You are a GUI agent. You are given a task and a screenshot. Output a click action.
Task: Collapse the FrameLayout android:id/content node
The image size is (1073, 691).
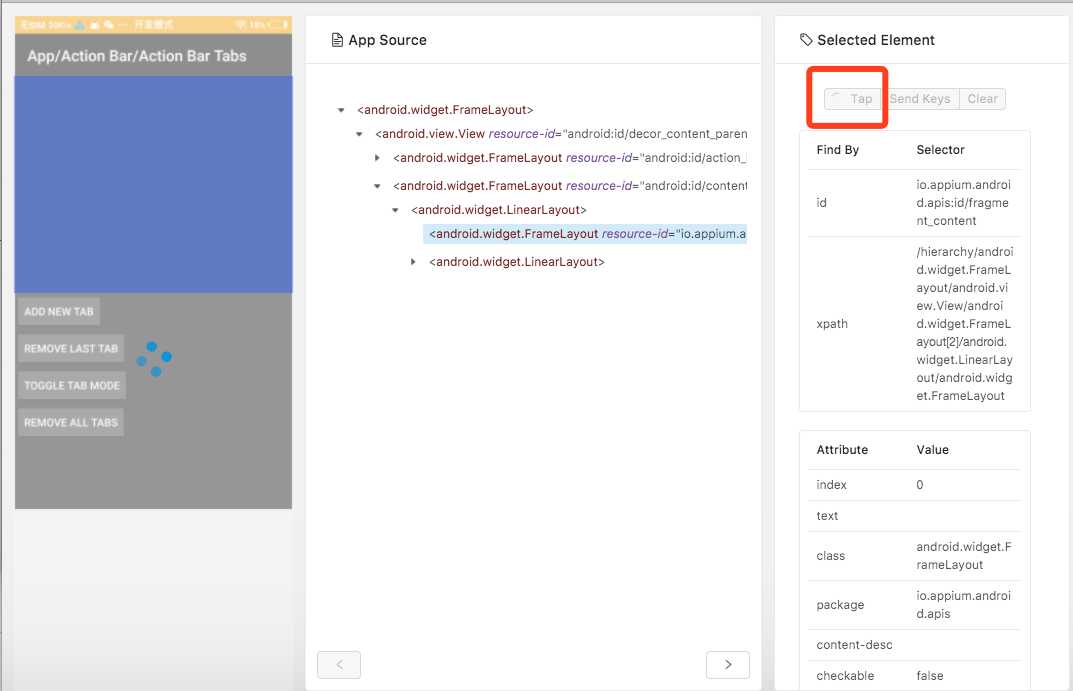point(377,186)
